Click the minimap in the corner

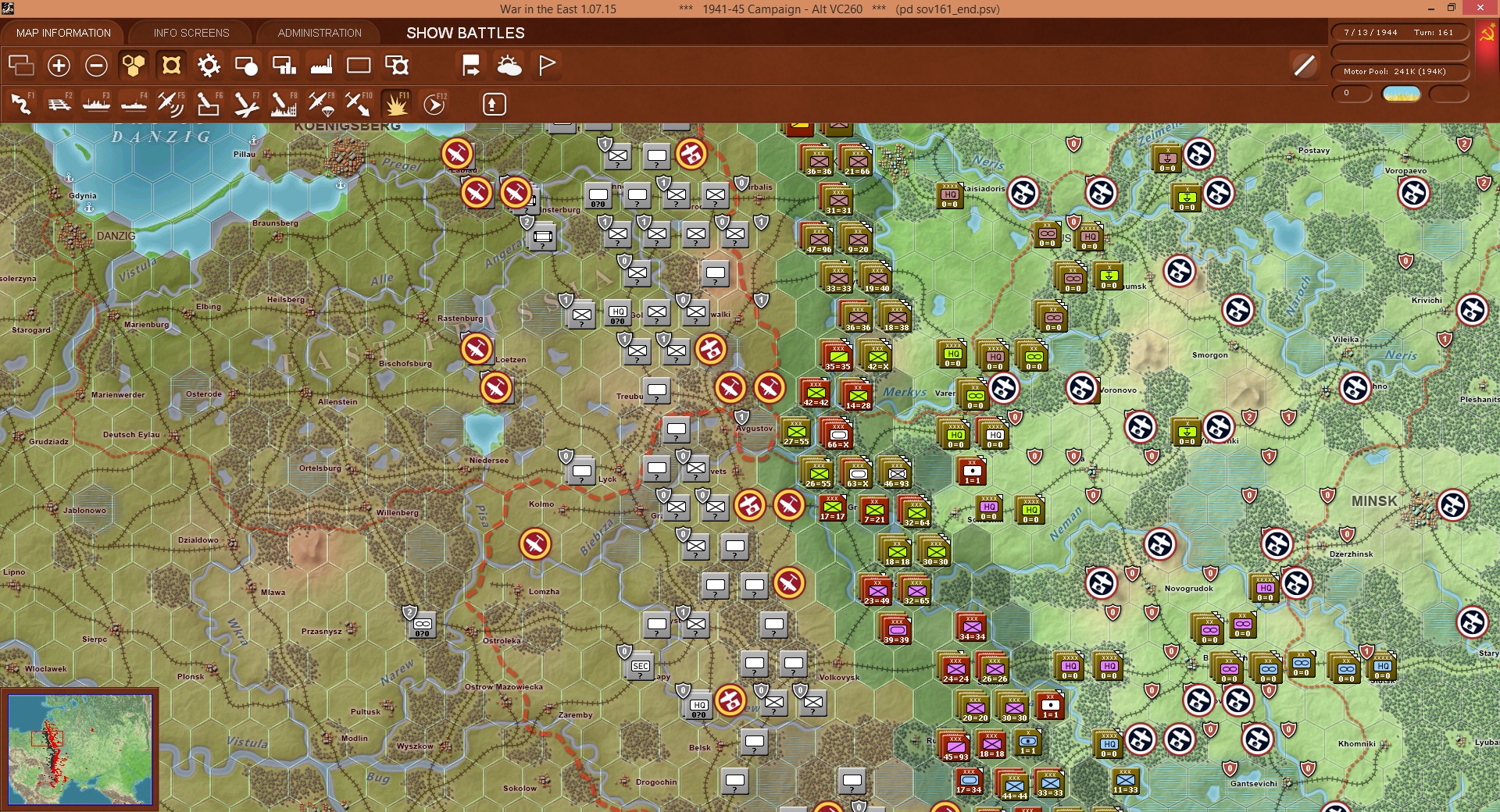pos(80,750)
